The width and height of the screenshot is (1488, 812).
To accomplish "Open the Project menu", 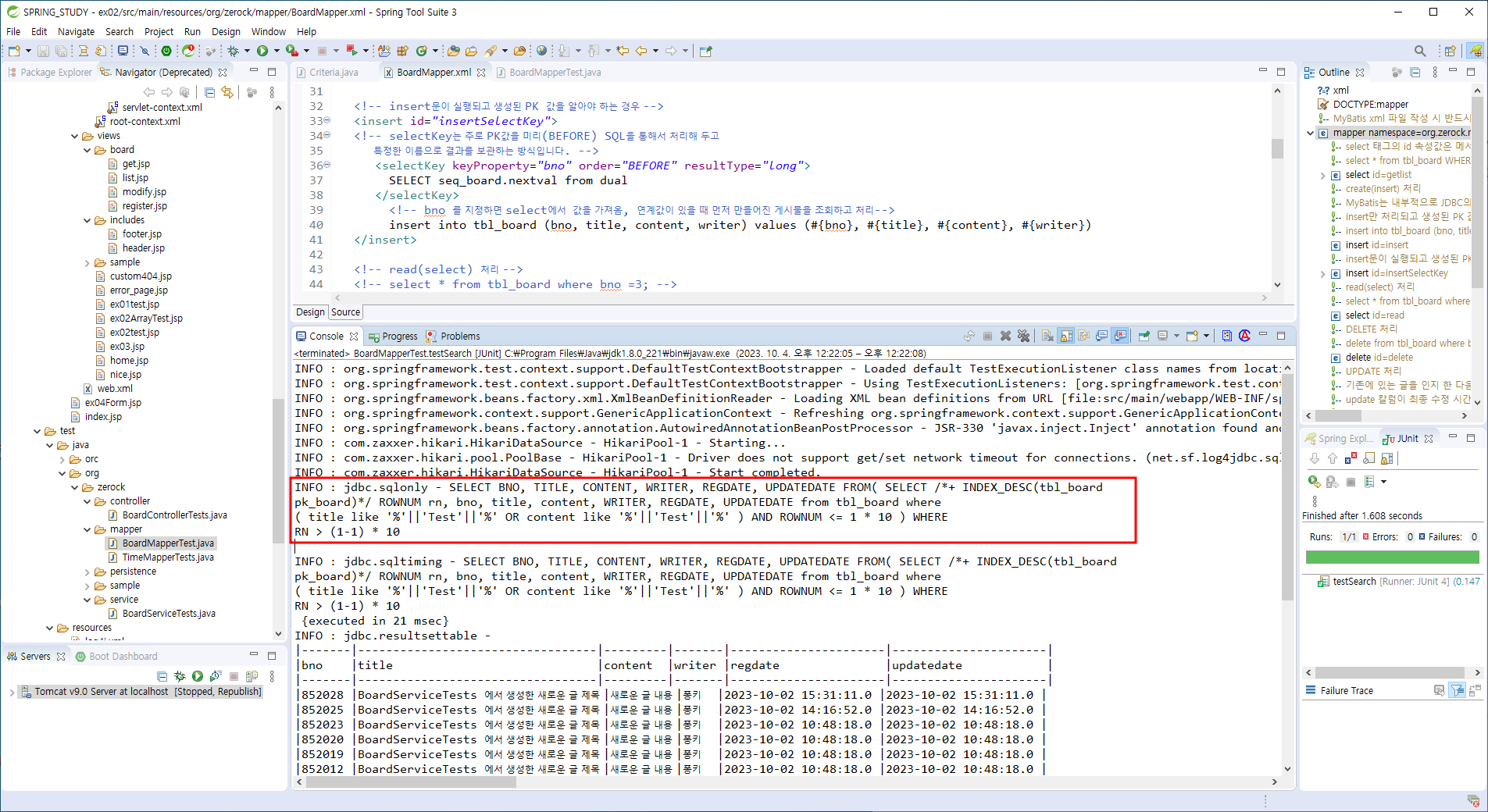I will click(159, 31).
